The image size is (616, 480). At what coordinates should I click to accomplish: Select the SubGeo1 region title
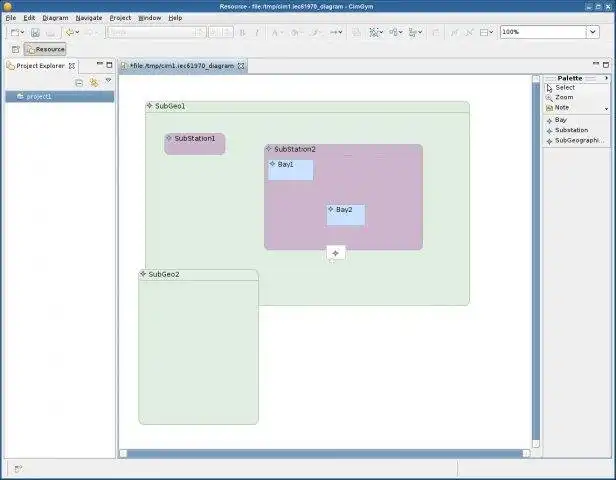click(x=170, y=106)
